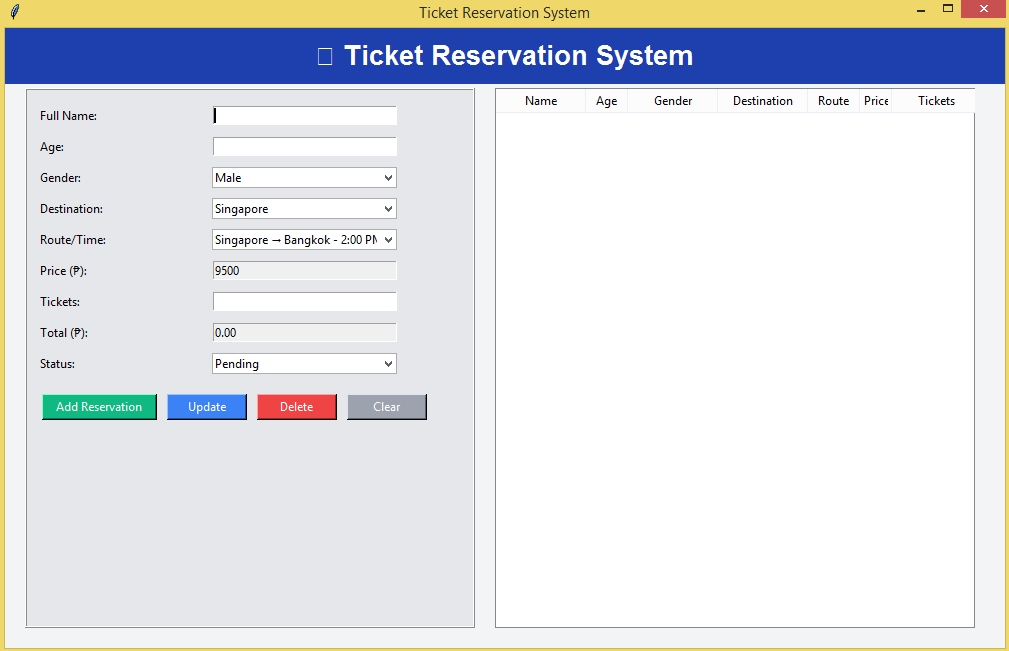Click the feather app icon in title bar

14,12
